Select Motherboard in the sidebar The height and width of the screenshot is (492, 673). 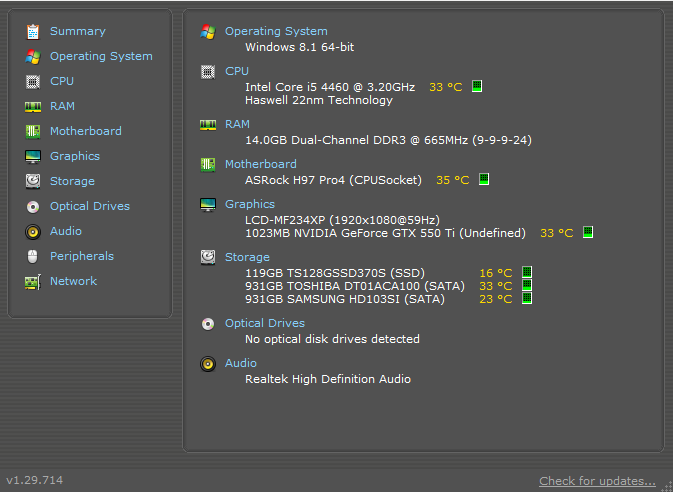(86, 131)
